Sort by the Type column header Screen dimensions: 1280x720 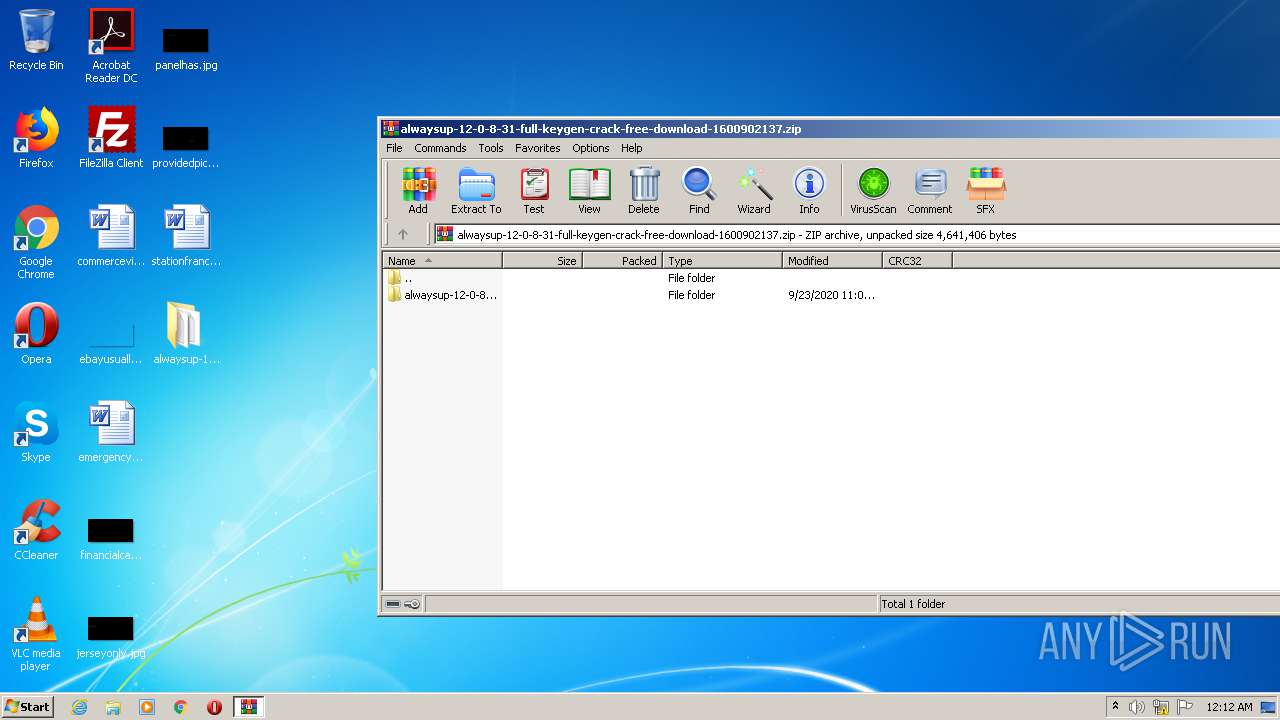tap(722, 261)
